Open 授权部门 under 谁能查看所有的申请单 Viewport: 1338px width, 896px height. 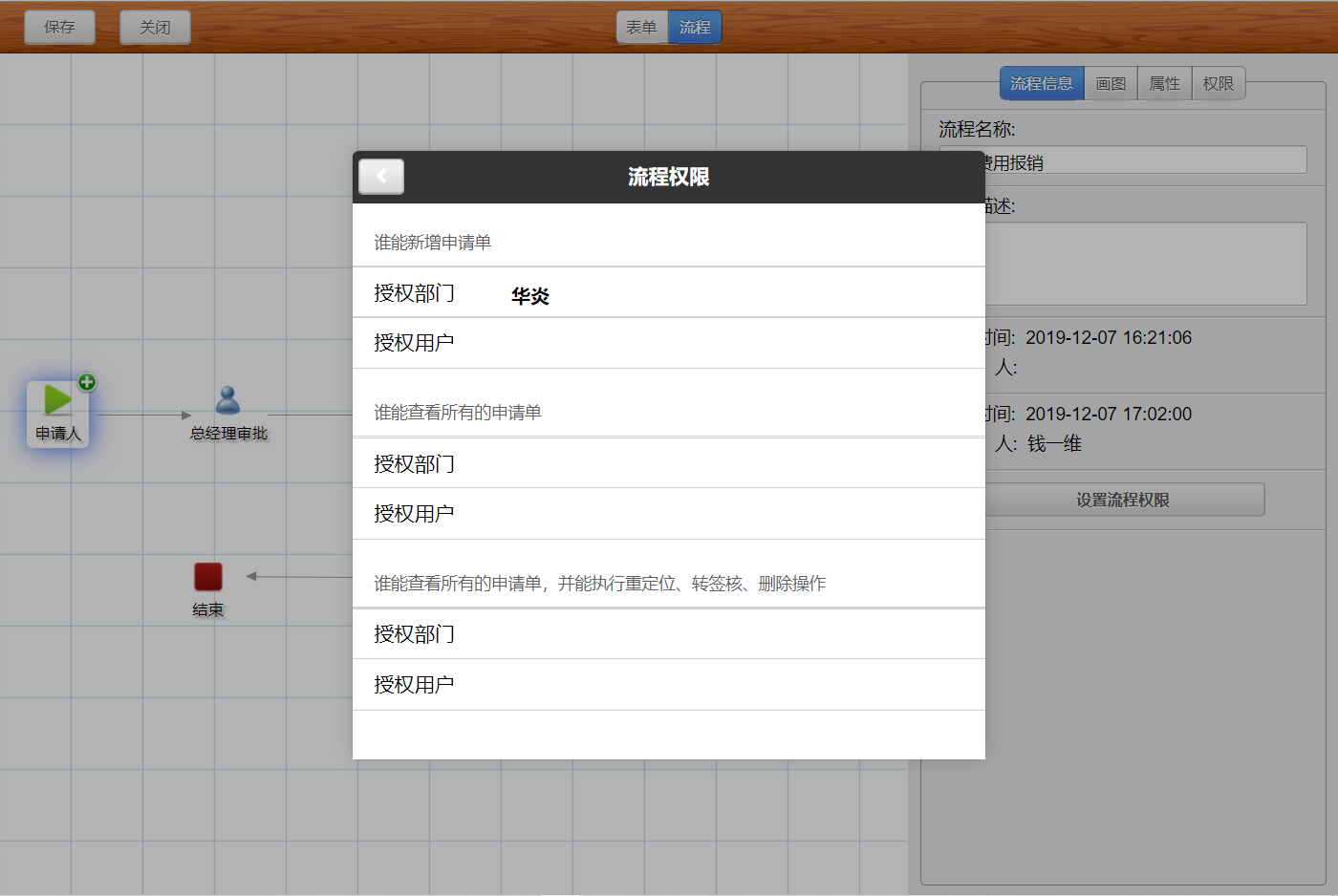(x=669, y=463)
